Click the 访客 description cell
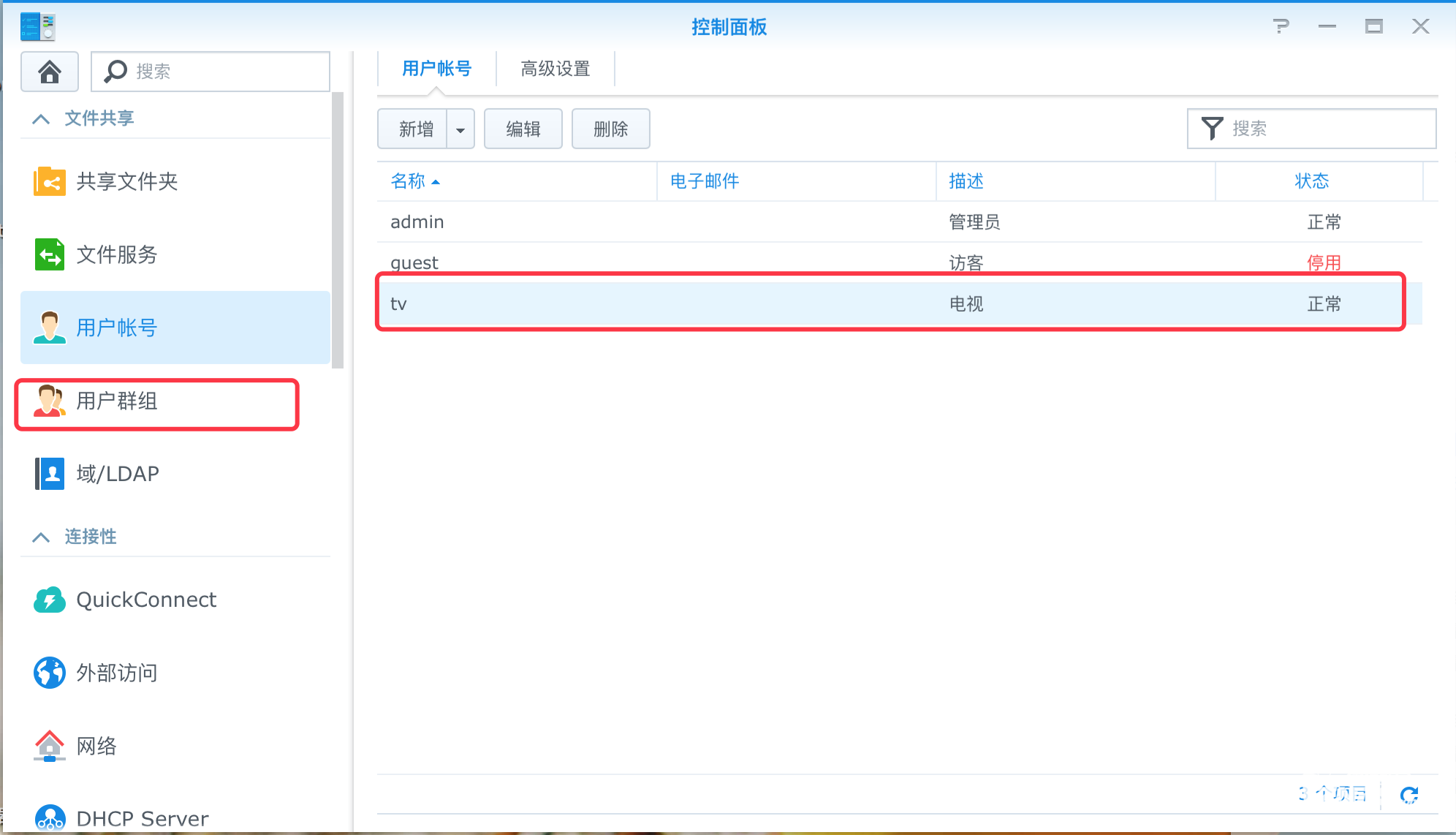This screenshot has width=1456, height=835. pyautogui.click(x=966, y=263)
